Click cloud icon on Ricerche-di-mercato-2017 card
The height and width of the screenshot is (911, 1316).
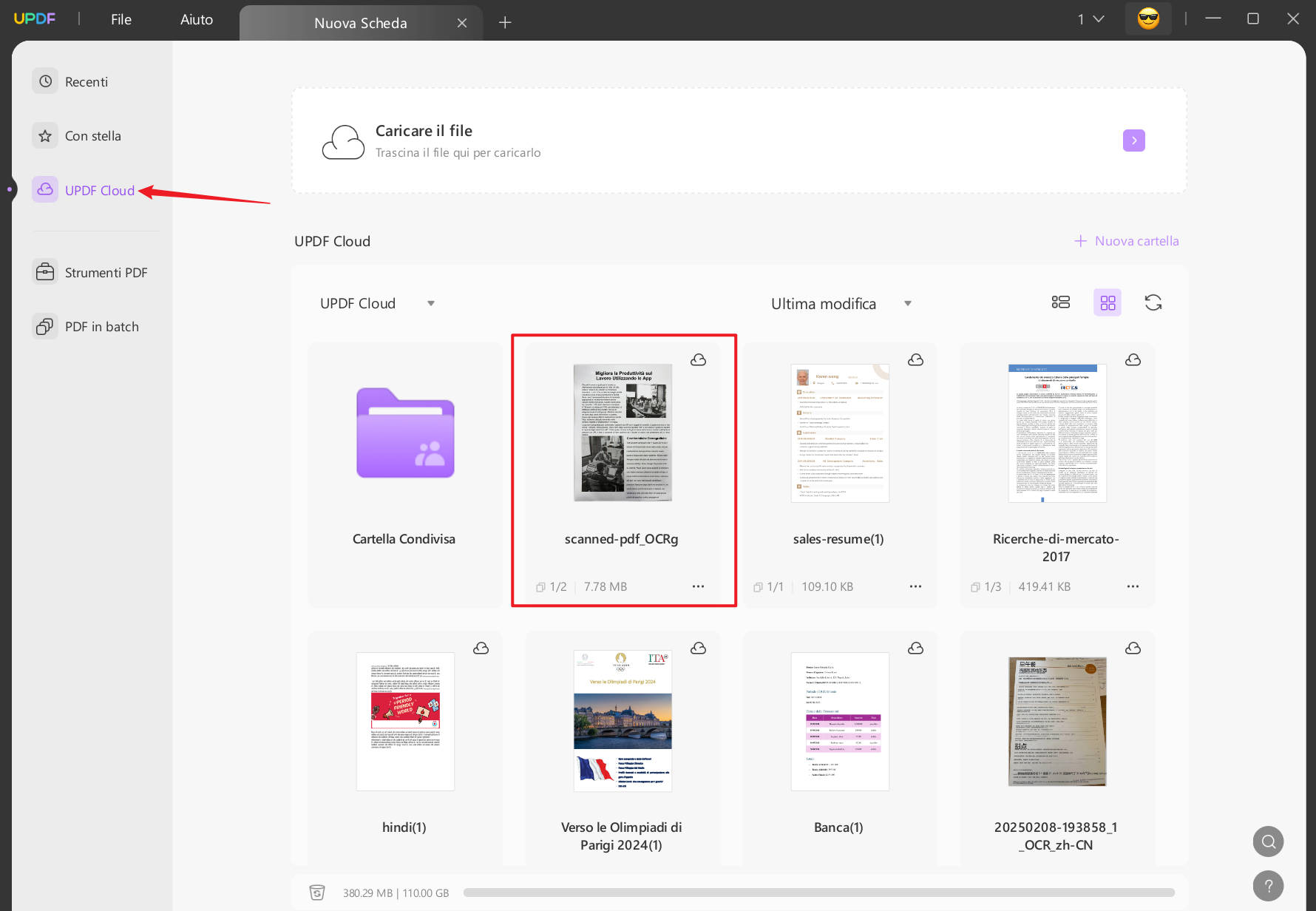[x=1133, y=359]
